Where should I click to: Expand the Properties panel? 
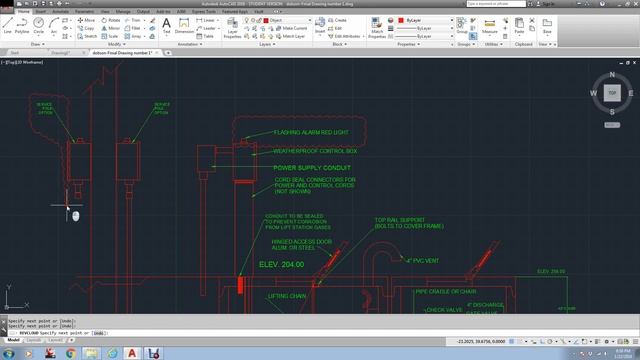point(409,44)
